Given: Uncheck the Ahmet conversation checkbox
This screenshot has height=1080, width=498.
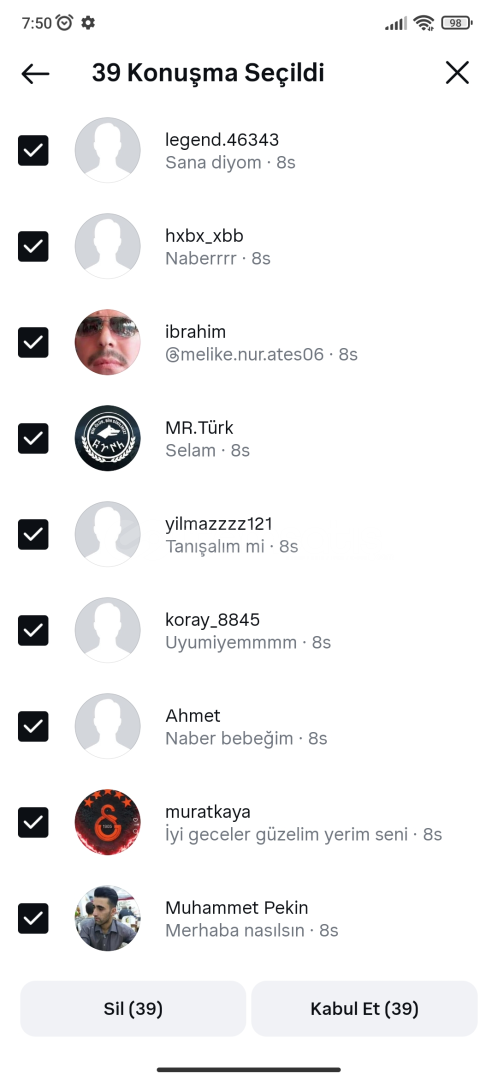Looking at the screenshot, I should click(x=33, y=726).
